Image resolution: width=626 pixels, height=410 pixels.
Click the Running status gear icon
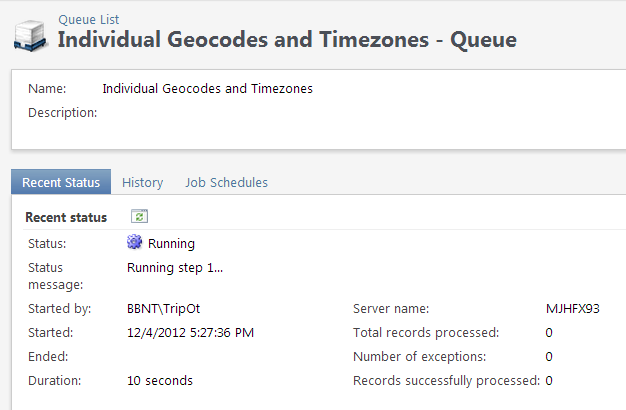coord(135,242)
